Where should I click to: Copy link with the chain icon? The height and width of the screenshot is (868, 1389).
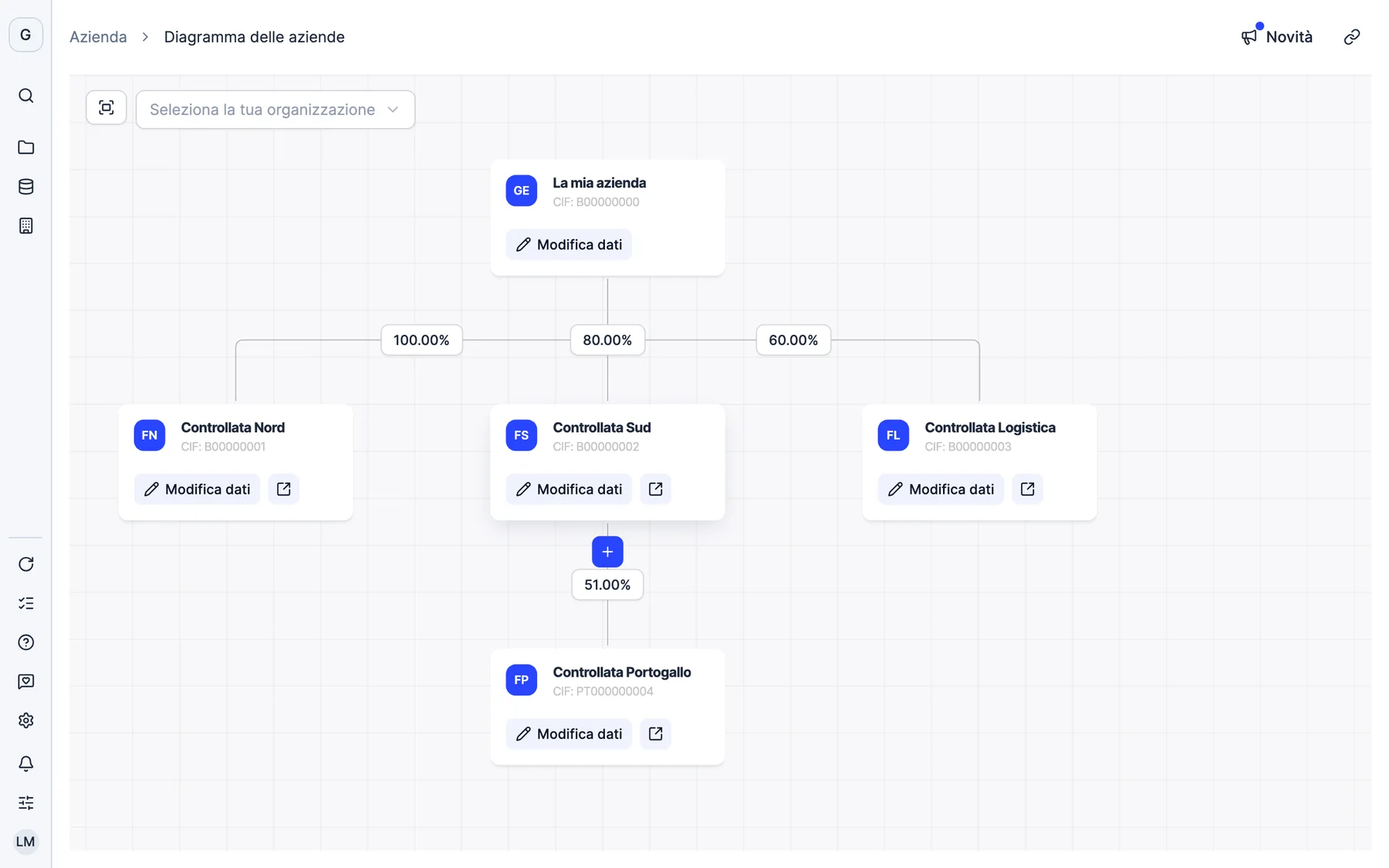[1351, 37]
